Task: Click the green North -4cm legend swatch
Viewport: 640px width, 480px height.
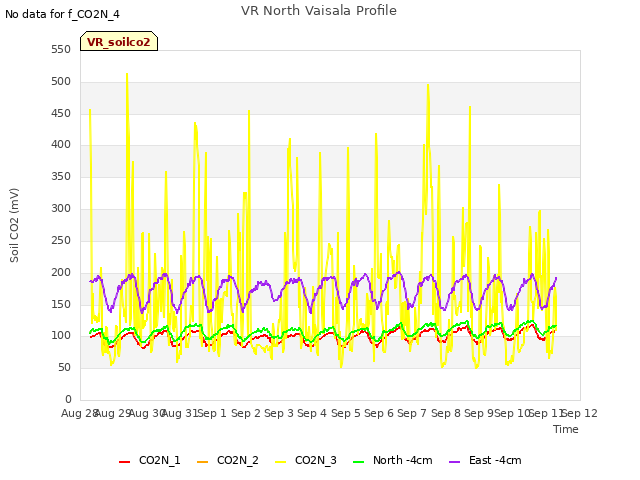Action: pos(358,461)
